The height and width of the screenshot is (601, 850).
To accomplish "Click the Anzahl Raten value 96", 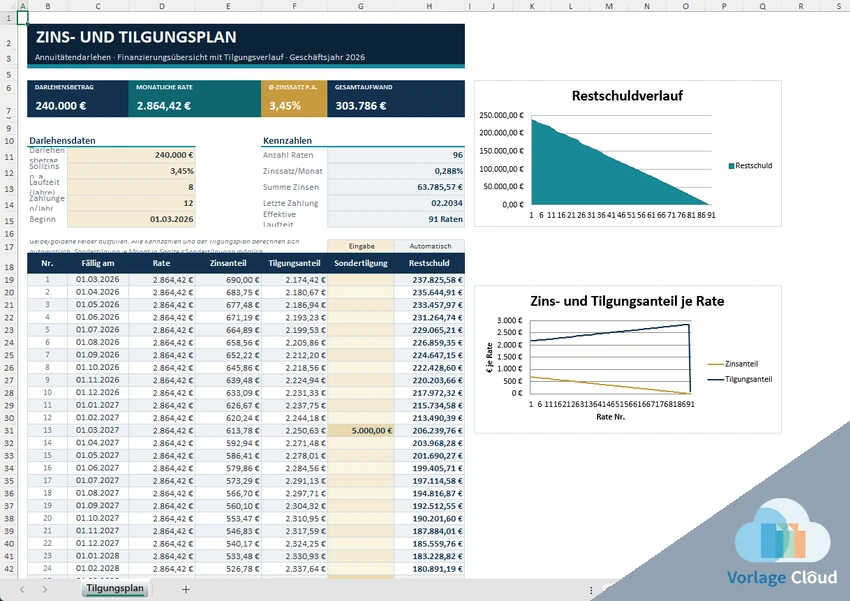I will 396,155.
